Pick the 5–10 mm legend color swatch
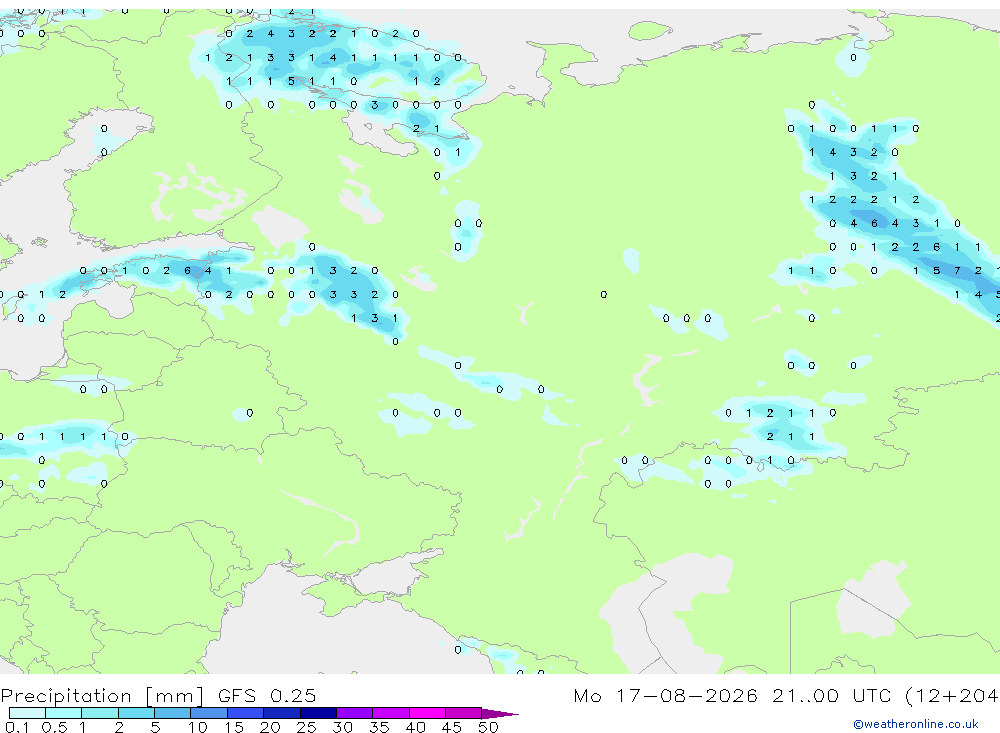This screenshot has height=733, width=1000. [173, 713]
